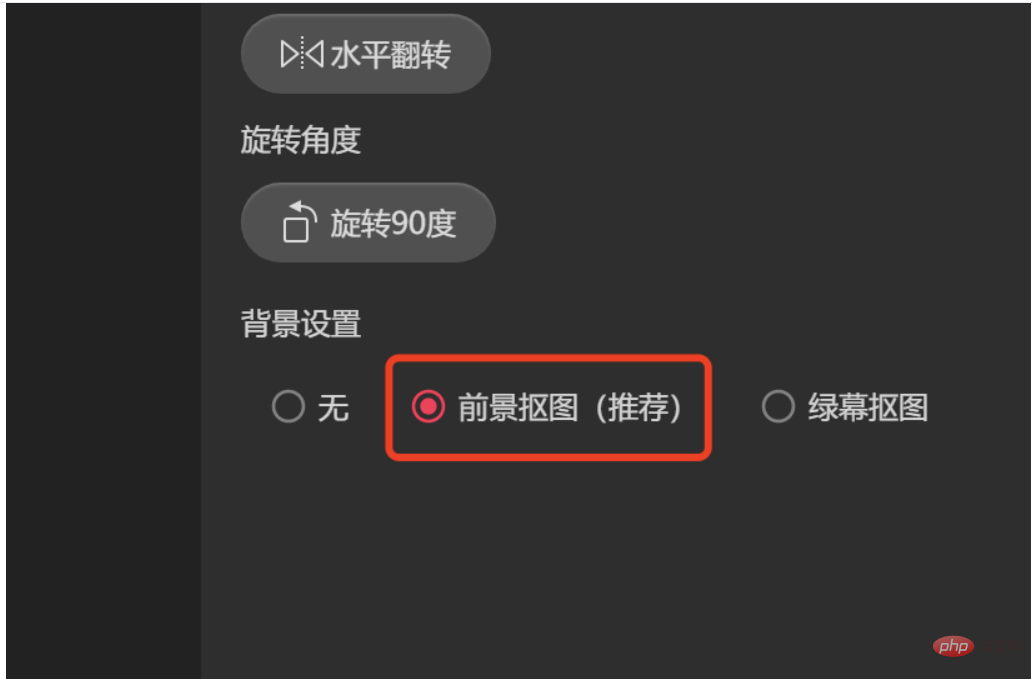1032x679 pixels.
Task: Click the red php watermark logo
Action: [953, 646]
